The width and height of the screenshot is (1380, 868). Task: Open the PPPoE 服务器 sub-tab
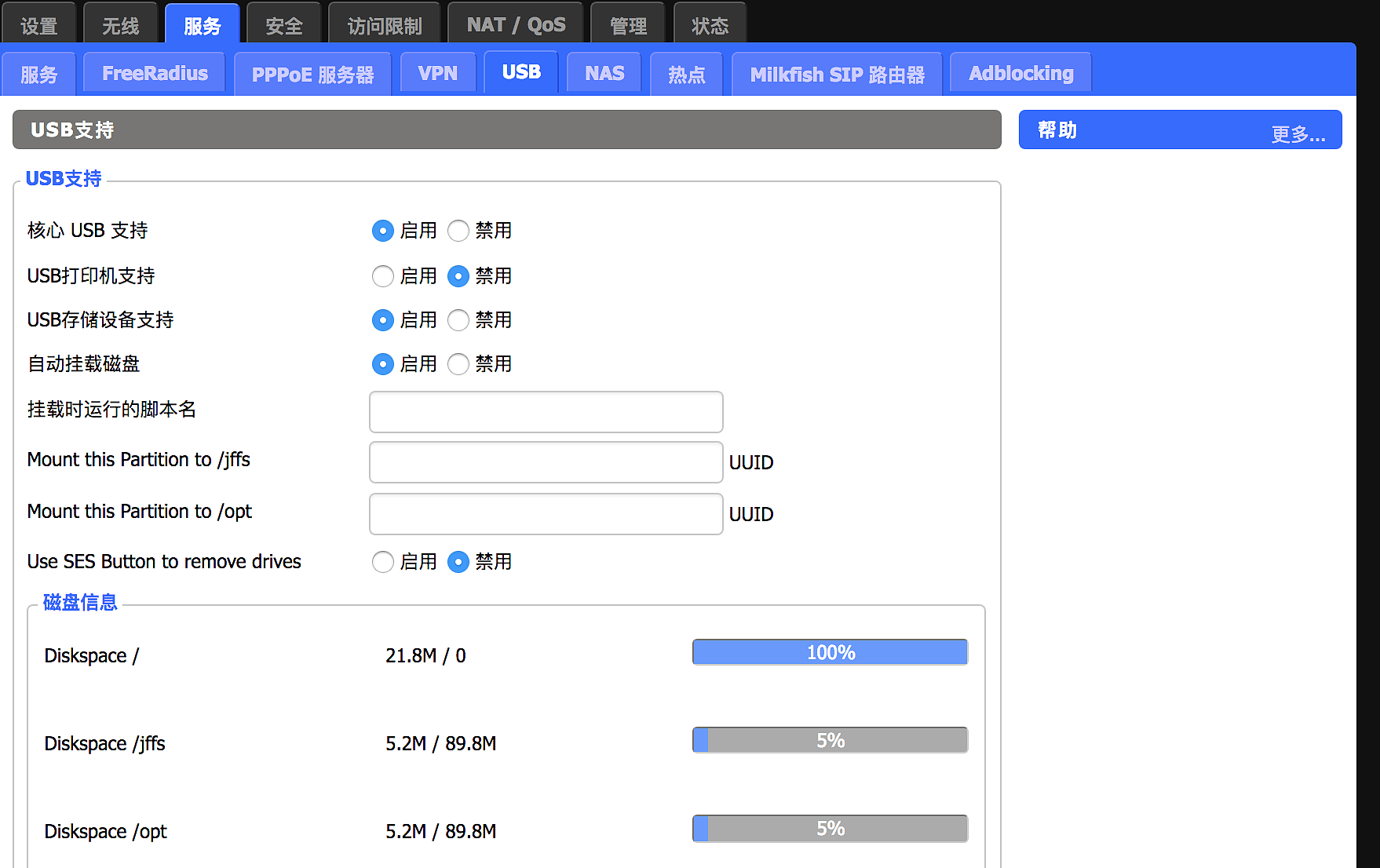pos(312,75)
